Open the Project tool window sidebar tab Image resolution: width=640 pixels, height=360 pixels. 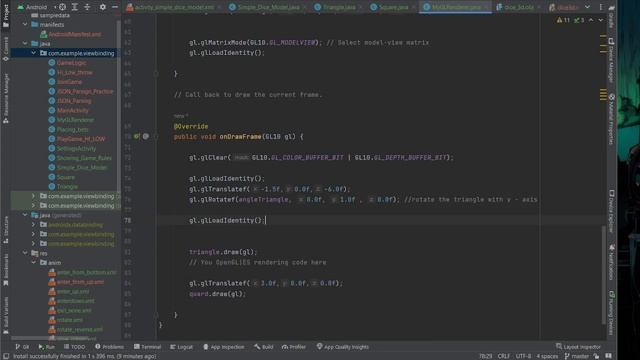click(x=6, y=16)
